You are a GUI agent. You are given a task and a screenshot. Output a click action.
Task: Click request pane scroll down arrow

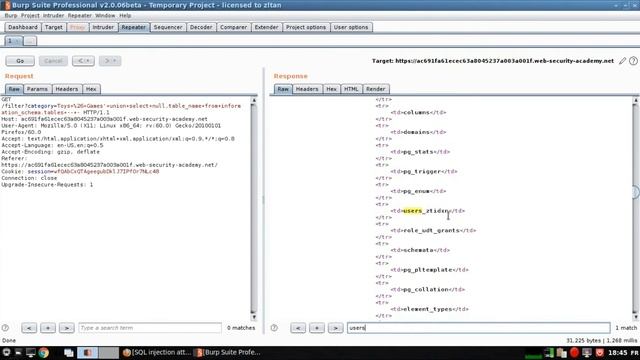(254, 317)
